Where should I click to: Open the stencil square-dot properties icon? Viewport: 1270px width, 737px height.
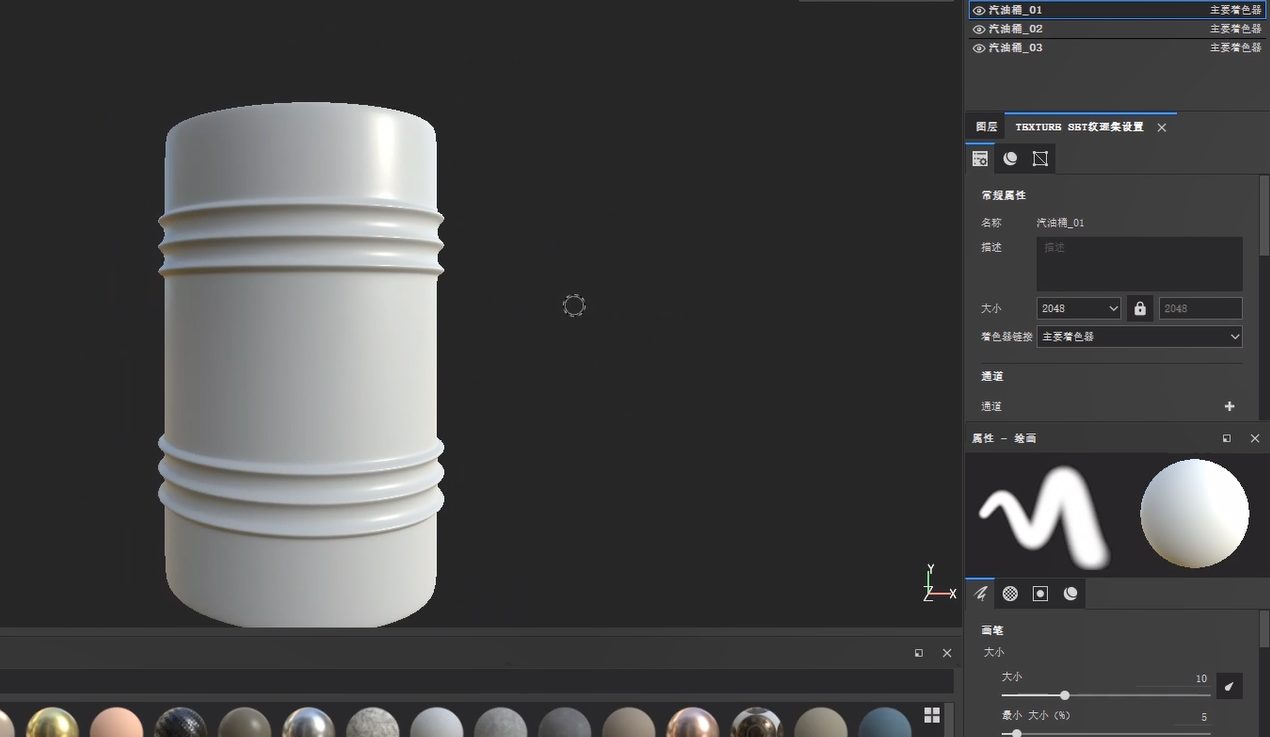[1040, 594]
